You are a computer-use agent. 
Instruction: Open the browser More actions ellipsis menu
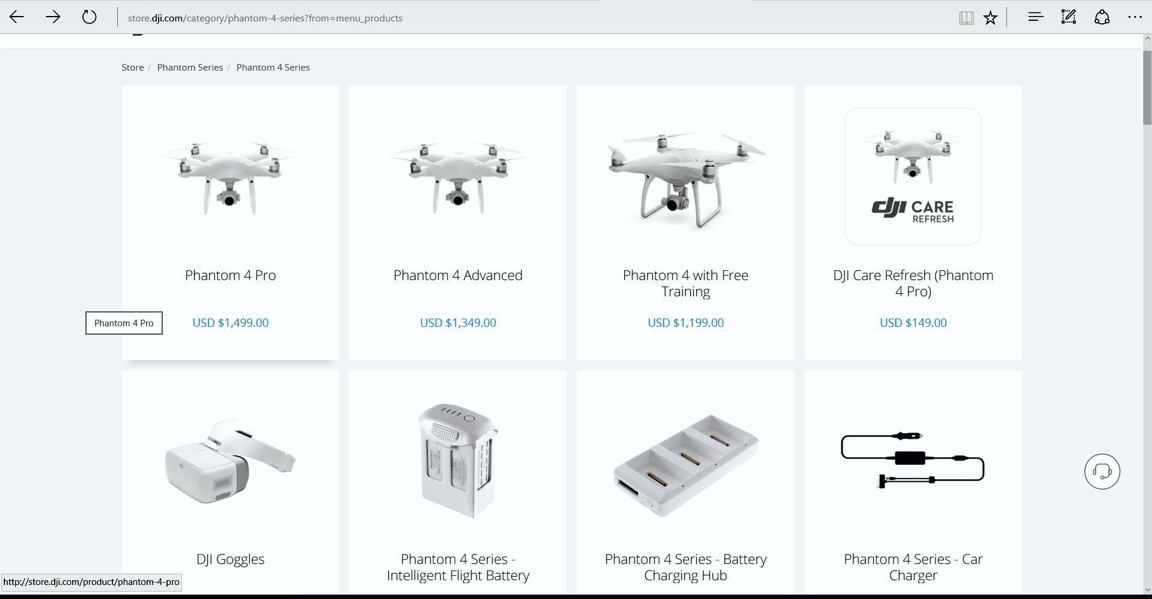1135,17
